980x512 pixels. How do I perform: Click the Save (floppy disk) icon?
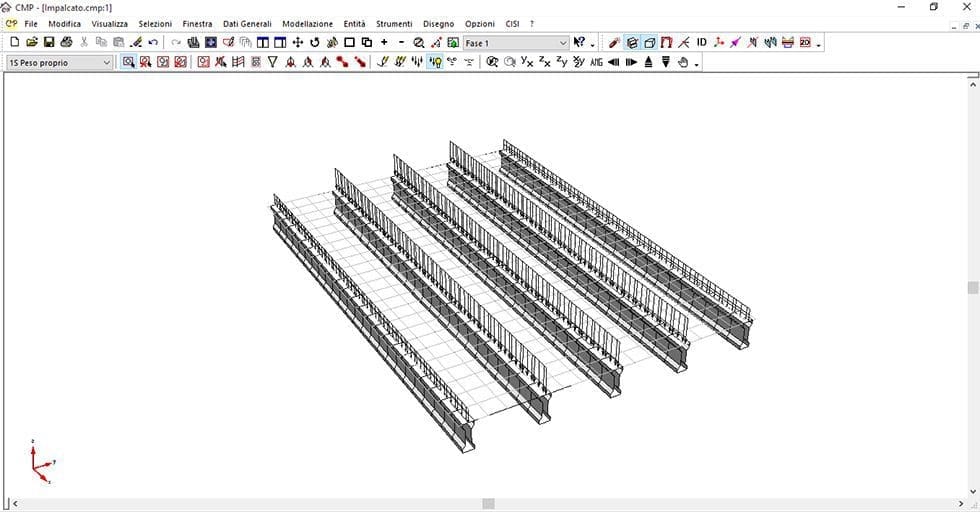pyautogui.click(x=48, y=43)
